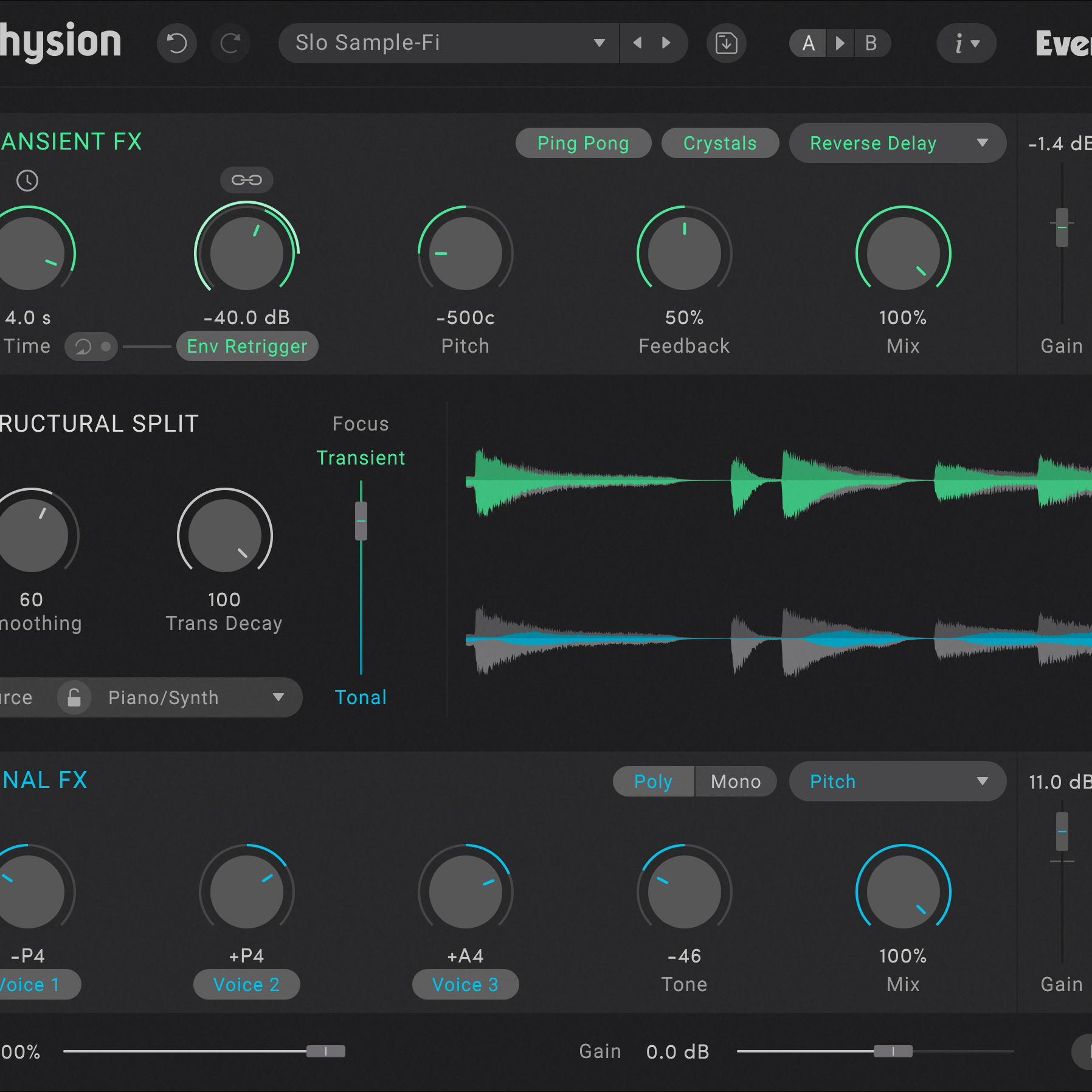
Task: Click the redo arrow icon
Action: (x=230, y=43)
